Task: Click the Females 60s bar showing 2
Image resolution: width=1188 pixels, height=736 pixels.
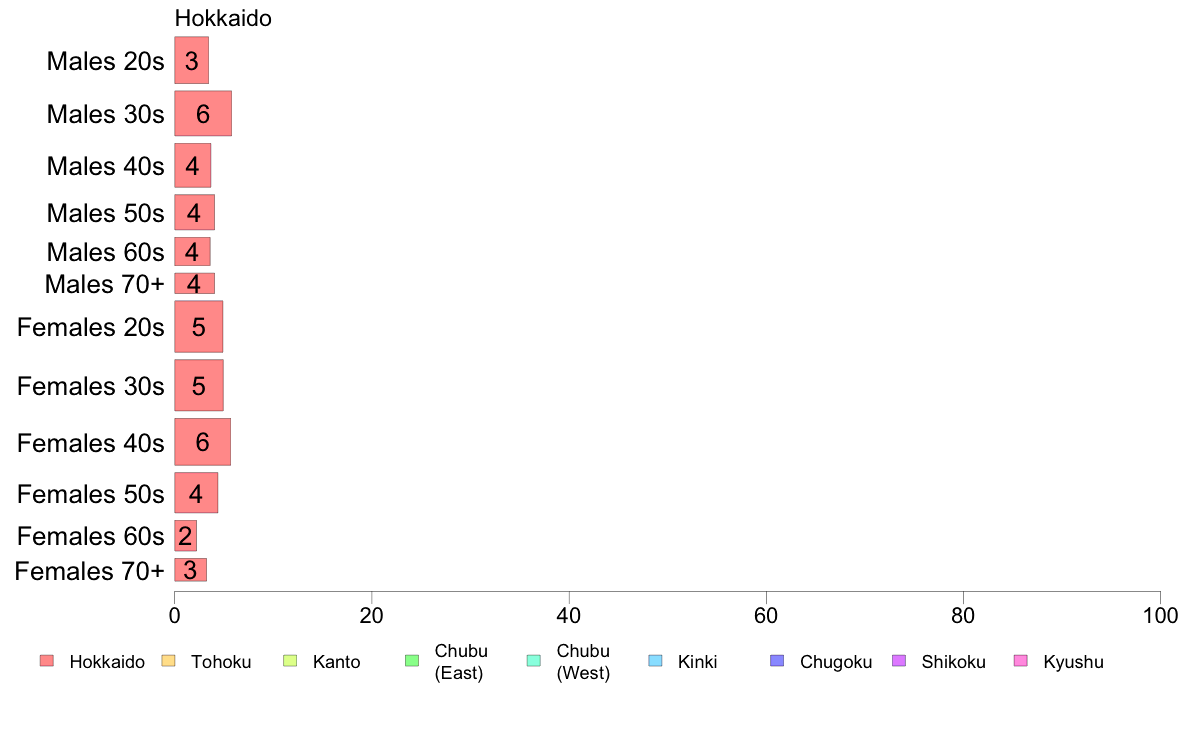Action: click(186, 536)
